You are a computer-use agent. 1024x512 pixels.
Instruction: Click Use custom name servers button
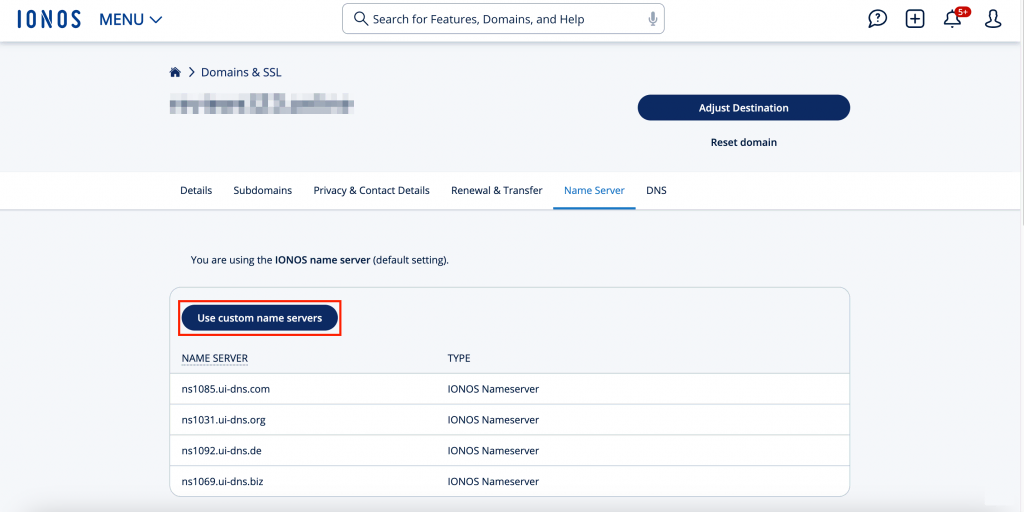click(260, 318)
